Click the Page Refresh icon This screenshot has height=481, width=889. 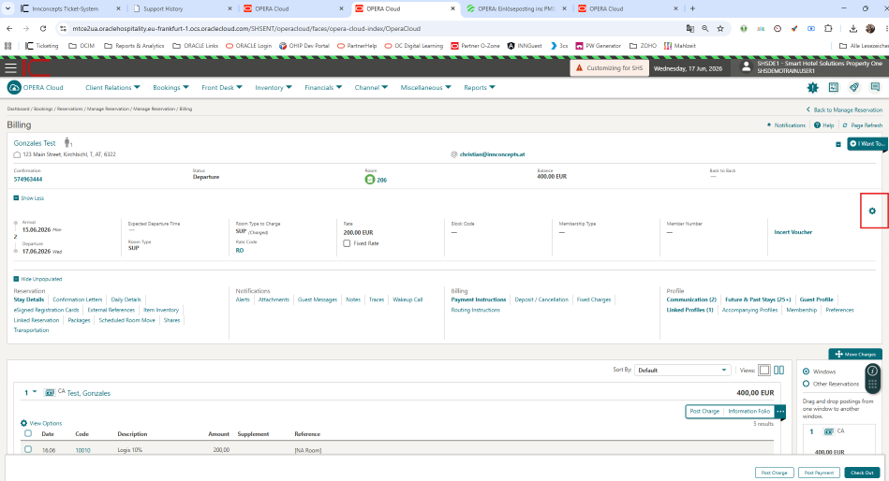pos(845,125)
